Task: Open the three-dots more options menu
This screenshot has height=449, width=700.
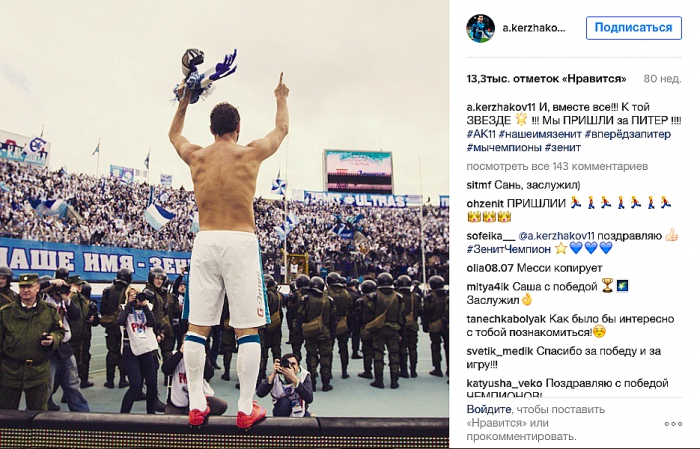Action: (x=673, y=424)
